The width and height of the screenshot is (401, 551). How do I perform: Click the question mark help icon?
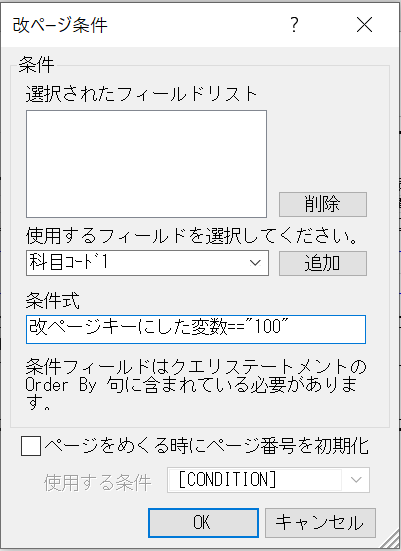click(295, 25)
